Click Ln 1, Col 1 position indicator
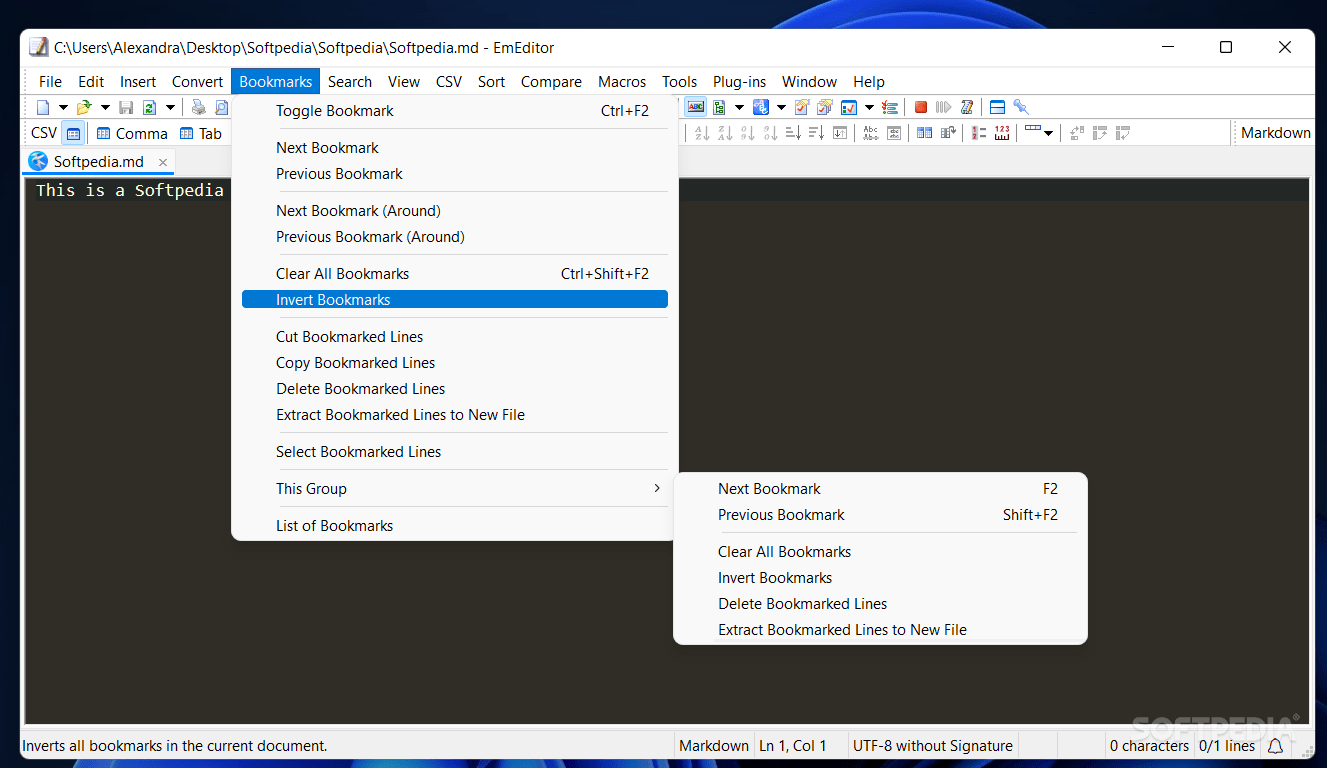Image resolution: width=1327 pixels, height=768 pixels. click(793, 746)
